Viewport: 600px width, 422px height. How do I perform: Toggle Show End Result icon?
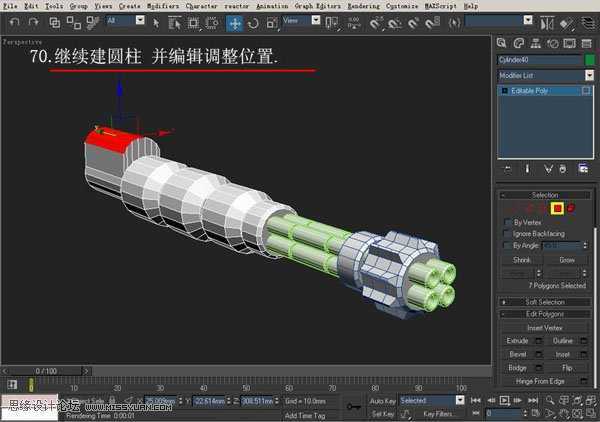[527, 169]
